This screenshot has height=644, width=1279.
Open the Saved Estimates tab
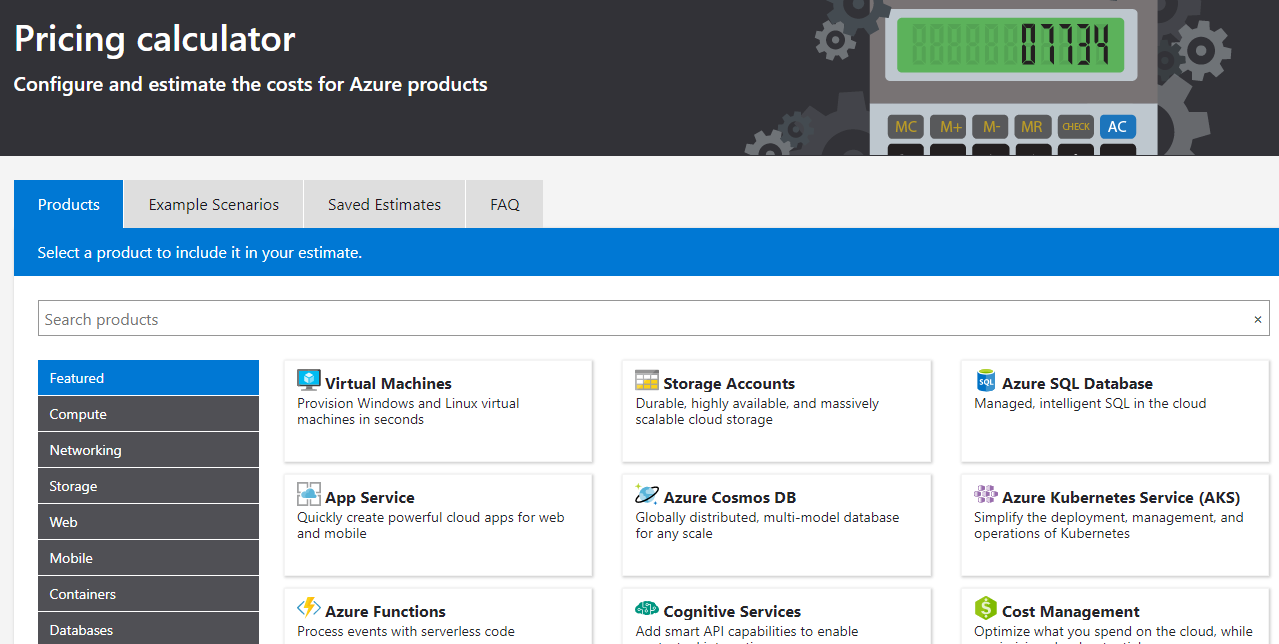(x=384, y=204)
